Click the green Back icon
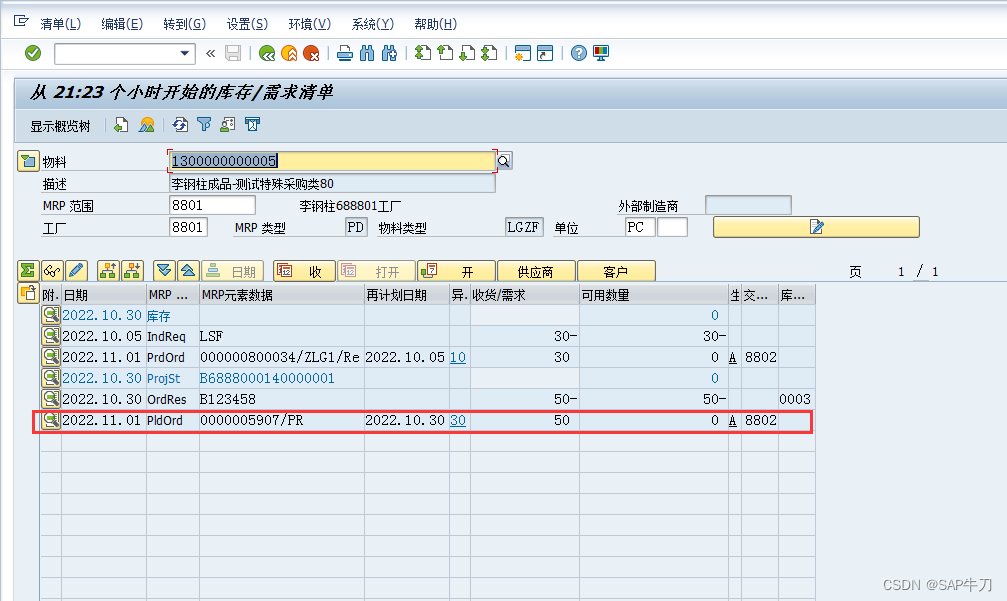The width and height of the screenshot is (1007, 601). 267,53
